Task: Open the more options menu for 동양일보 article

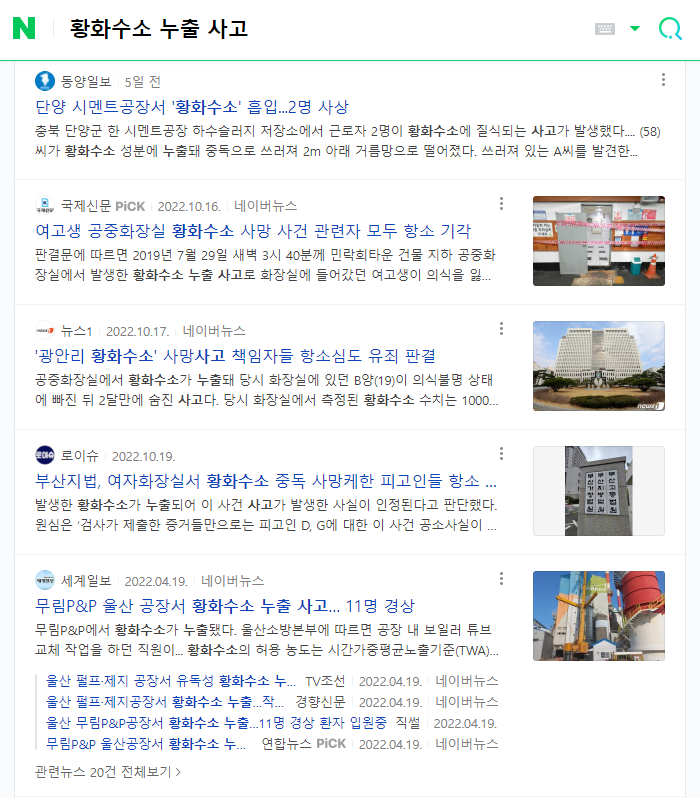Action: [663, 79]
